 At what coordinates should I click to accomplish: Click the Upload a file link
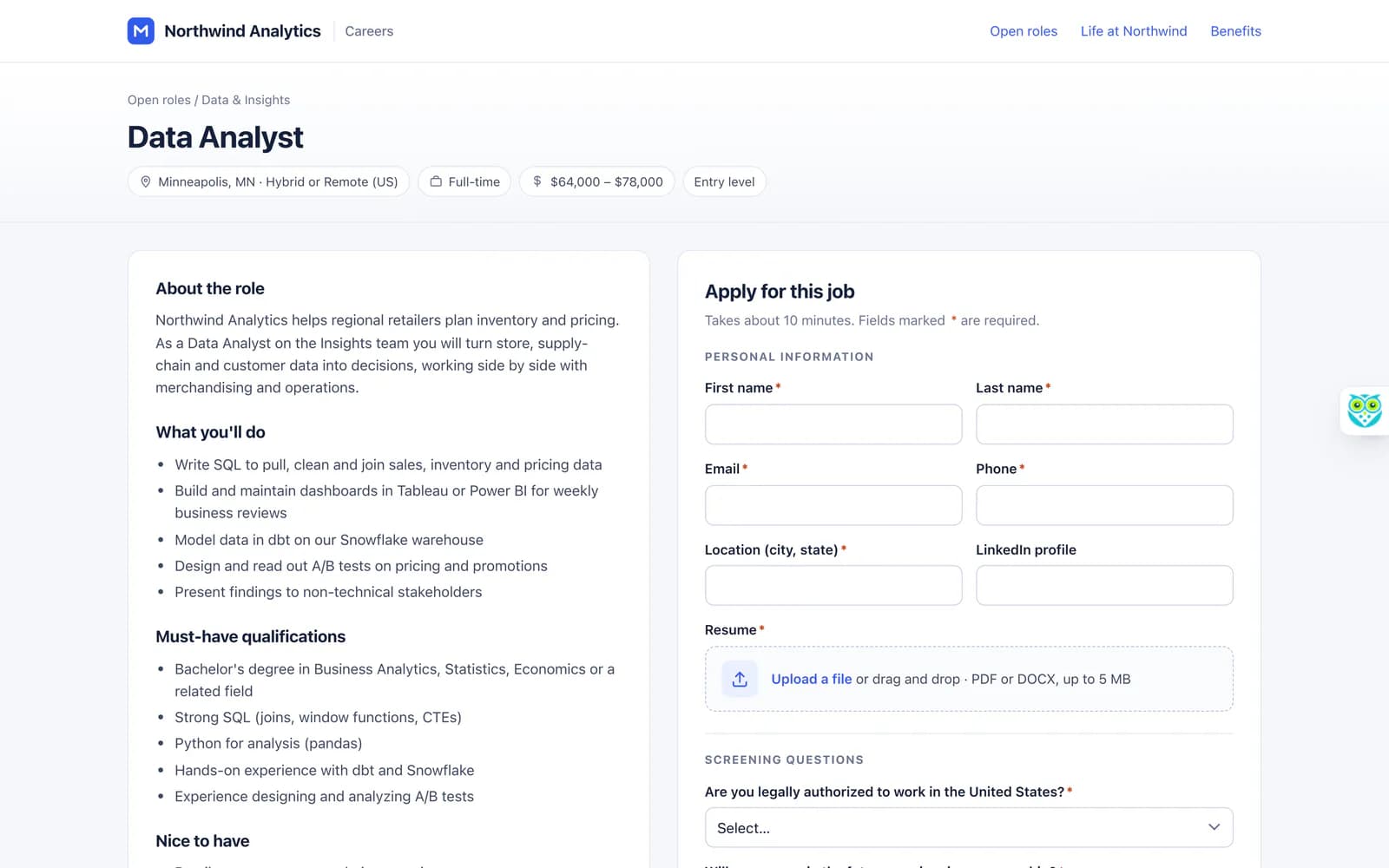tap(812, 679)
